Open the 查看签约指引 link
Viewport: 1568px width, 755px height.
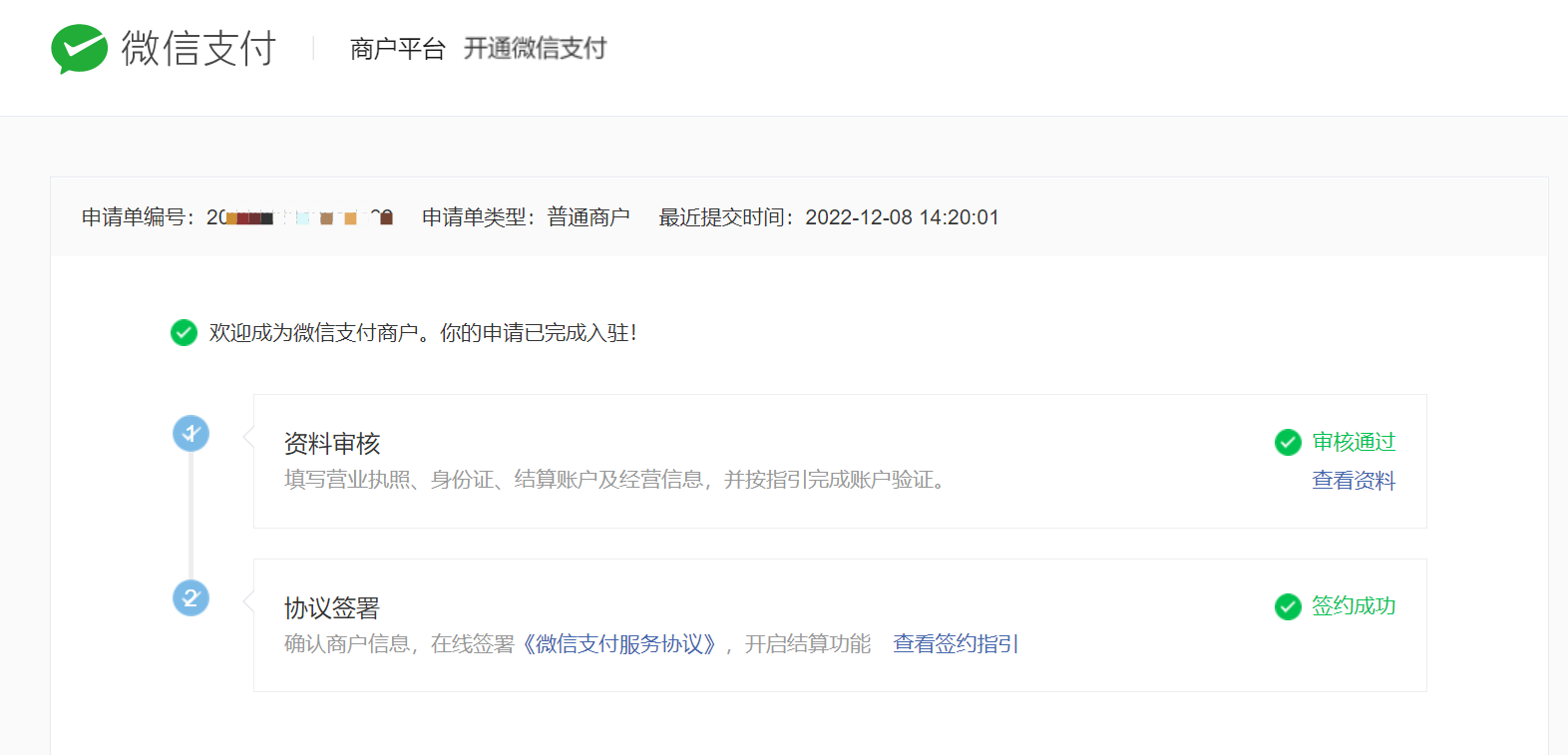tap(956, 644)
